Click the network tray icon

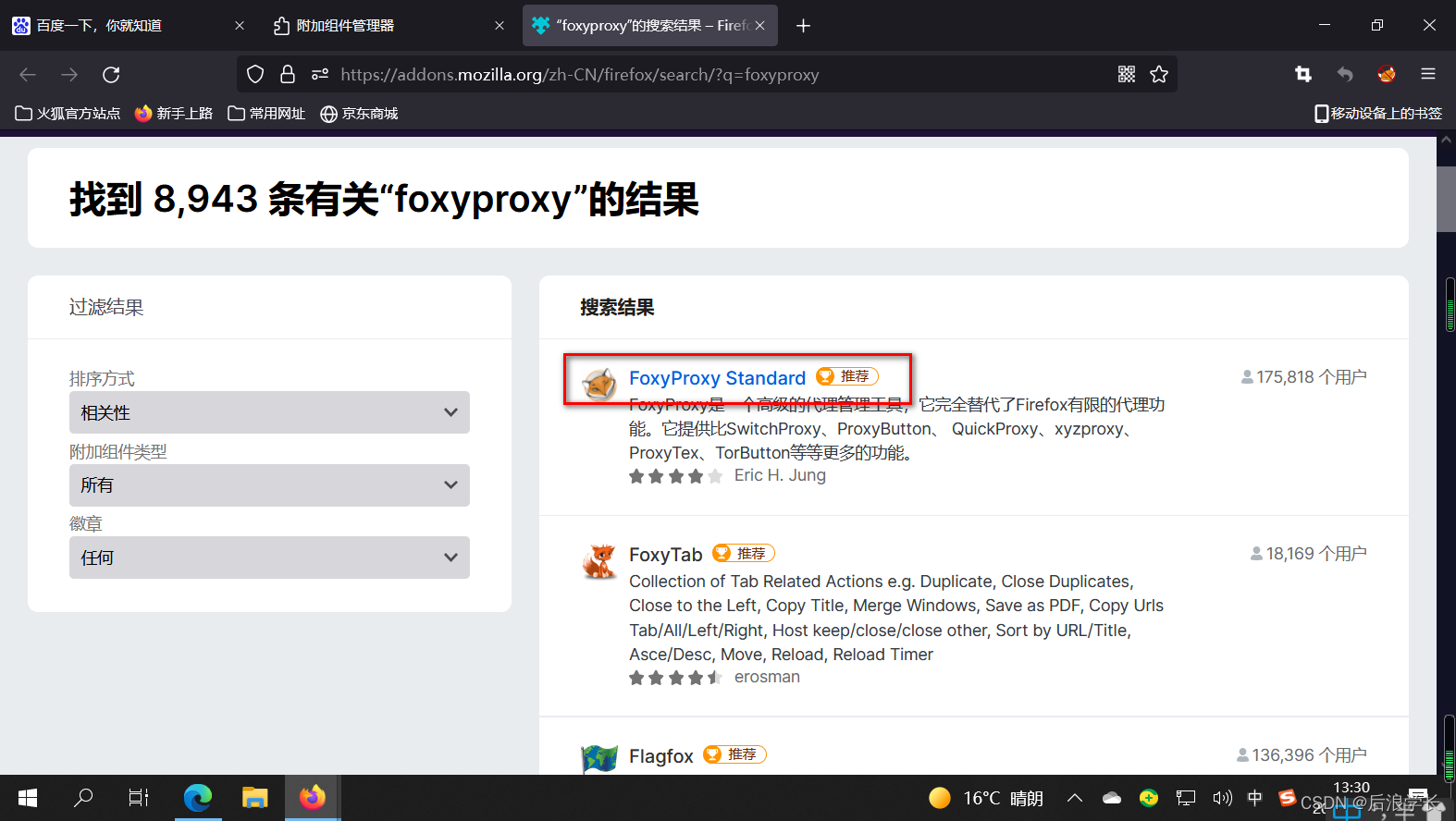1186,798
